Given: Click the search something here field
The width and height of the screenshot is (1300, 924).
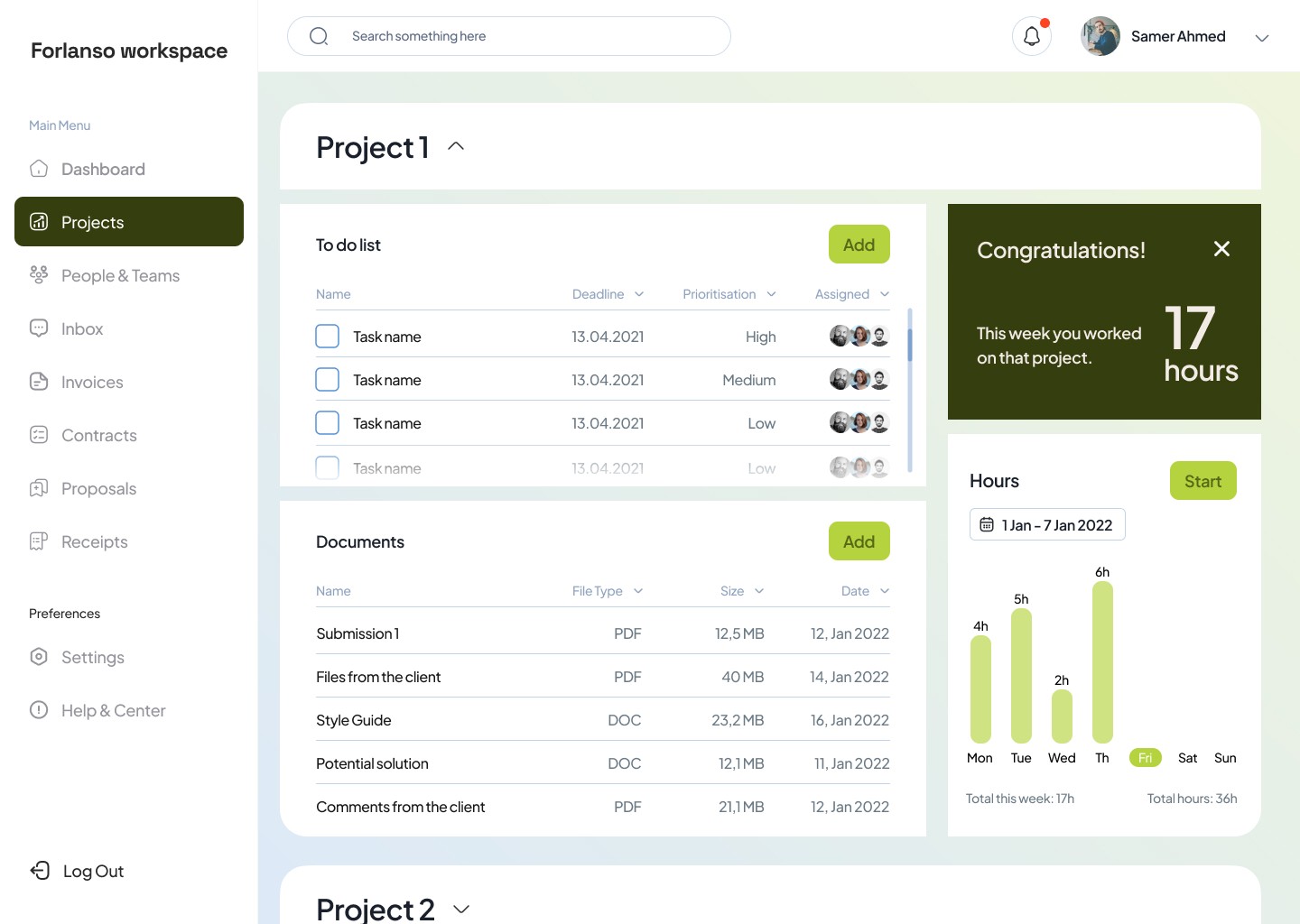Looking at the screenshot, I should coord(509,36).
